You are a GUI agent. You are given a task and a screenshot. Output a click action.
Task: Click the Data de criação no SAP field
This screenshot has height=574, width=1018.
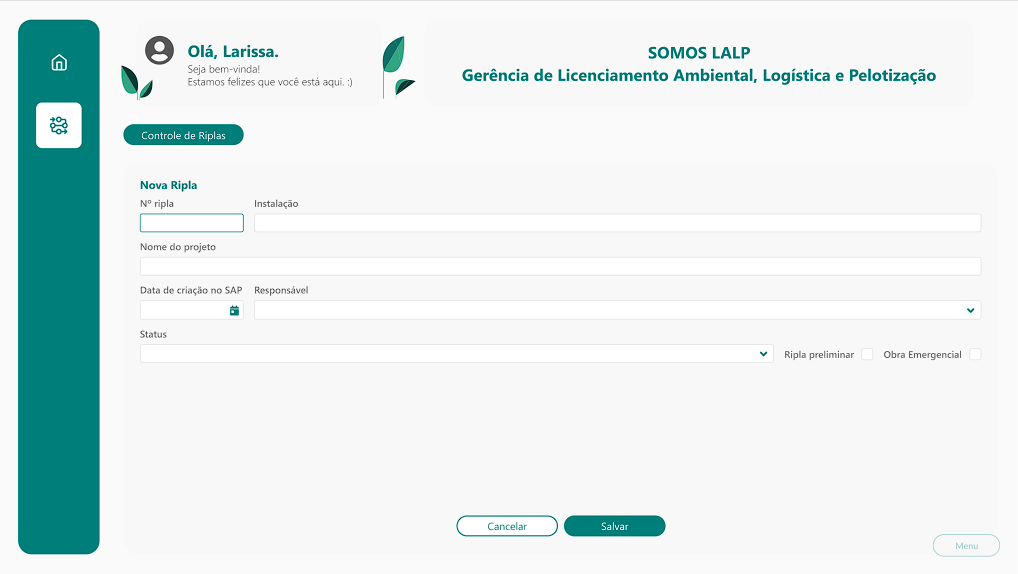[x=192, y=310]
